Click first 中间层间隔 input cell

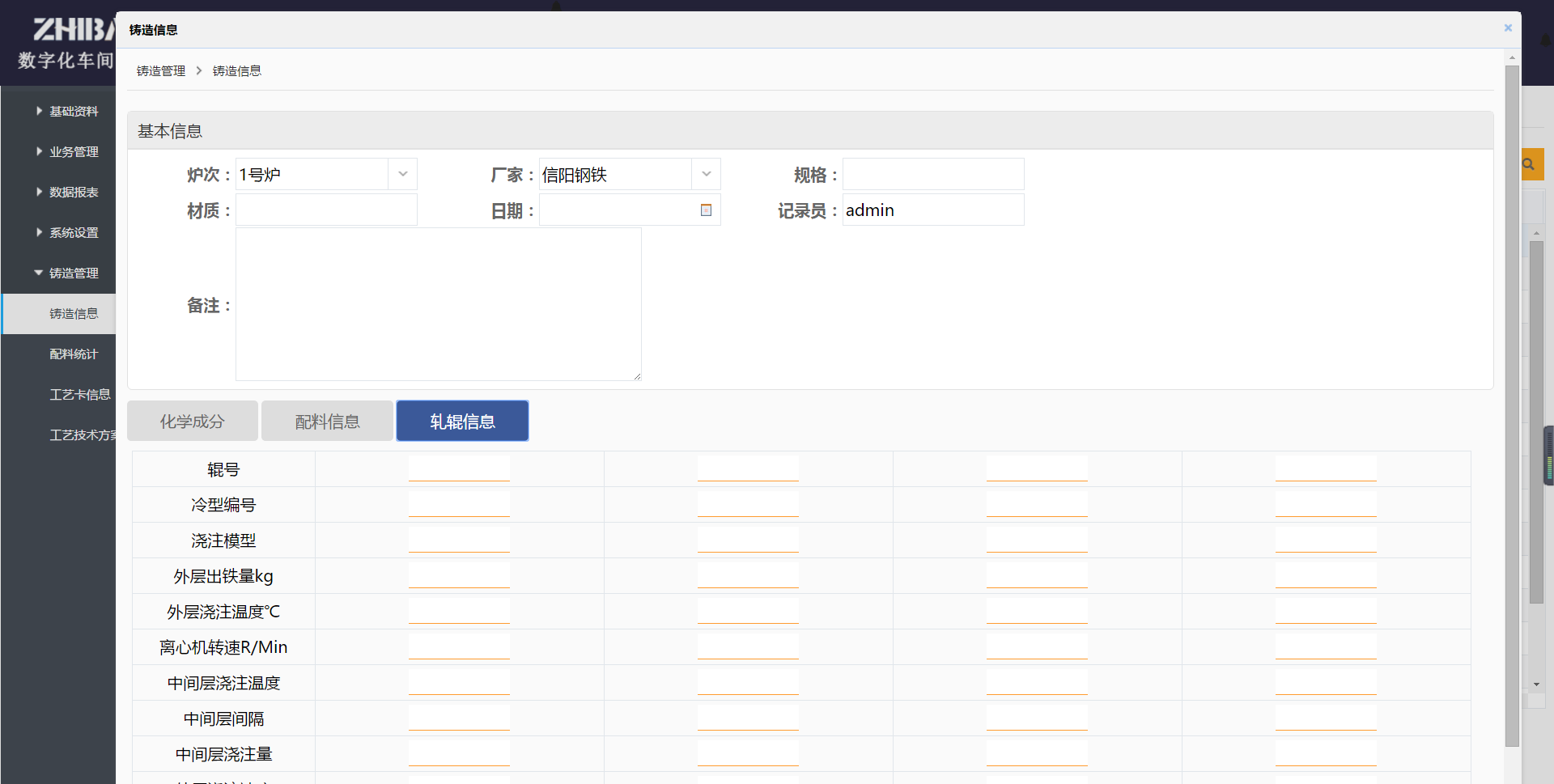tap(459, 718)
